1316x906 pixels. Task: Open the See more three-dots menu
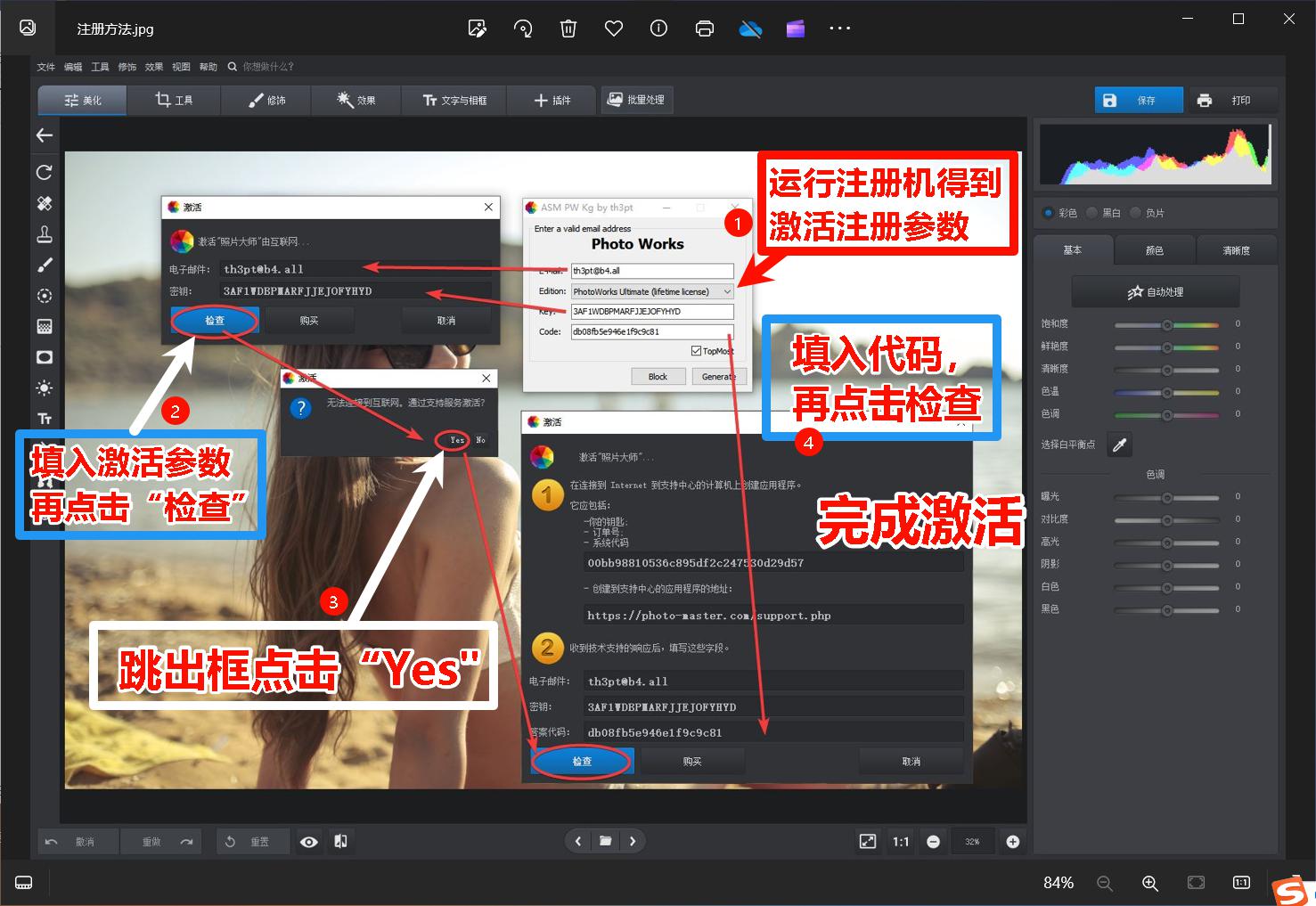coord(840,29)
